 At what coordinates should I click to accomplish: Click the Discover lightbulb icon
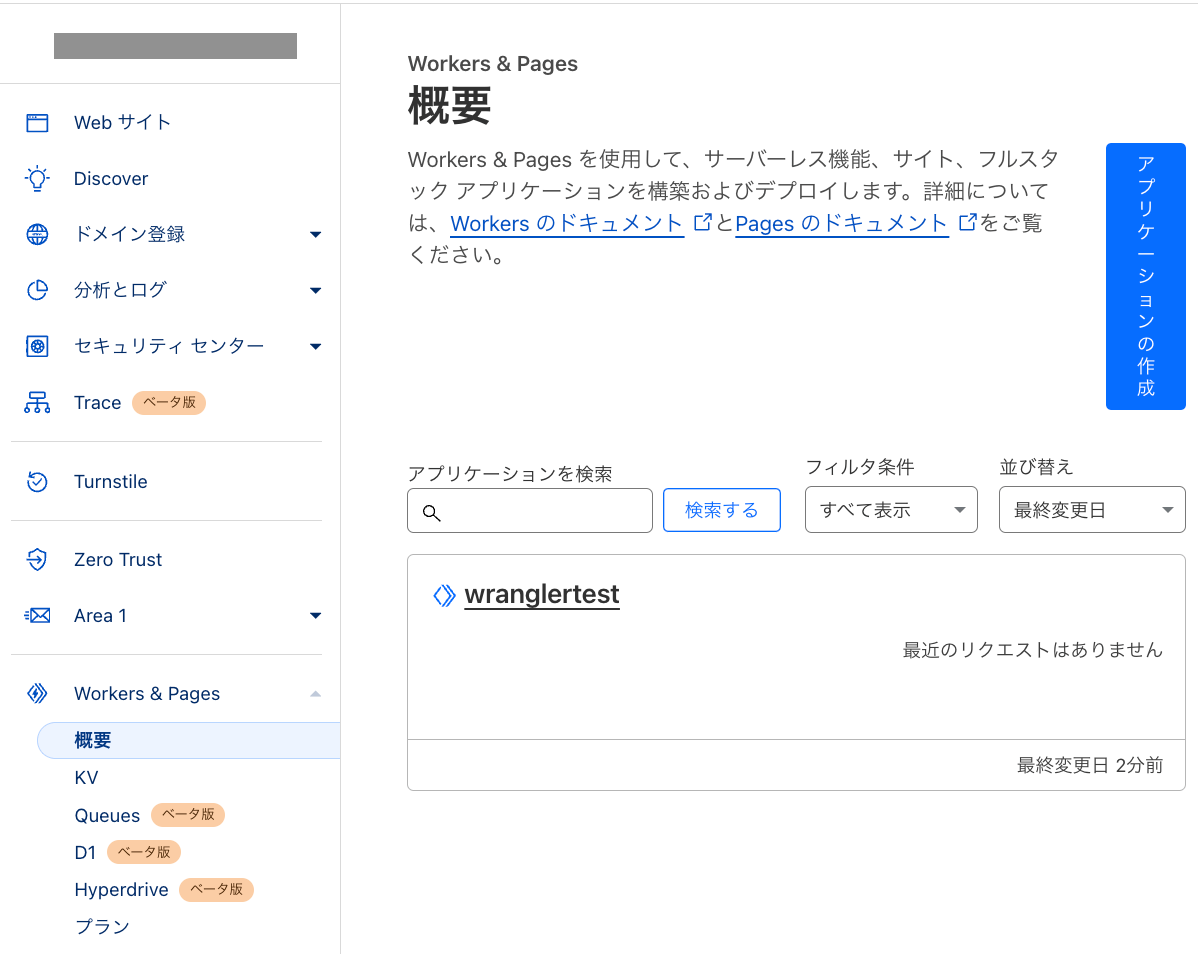tap(37, 179)
